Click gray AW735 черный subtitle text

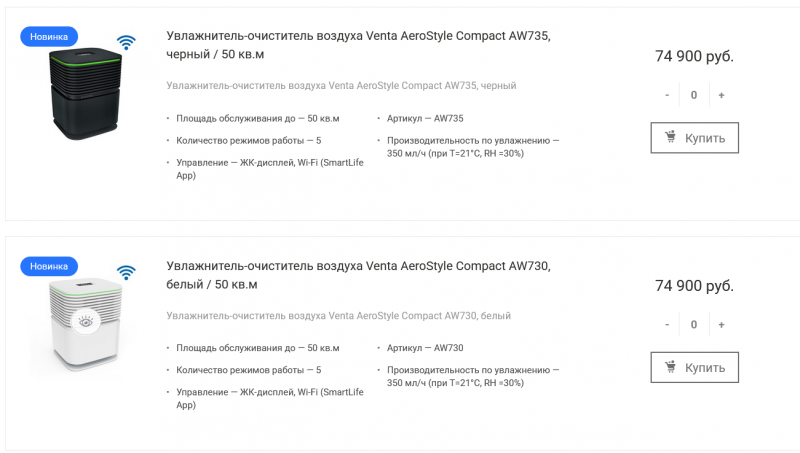coord(341,86)
